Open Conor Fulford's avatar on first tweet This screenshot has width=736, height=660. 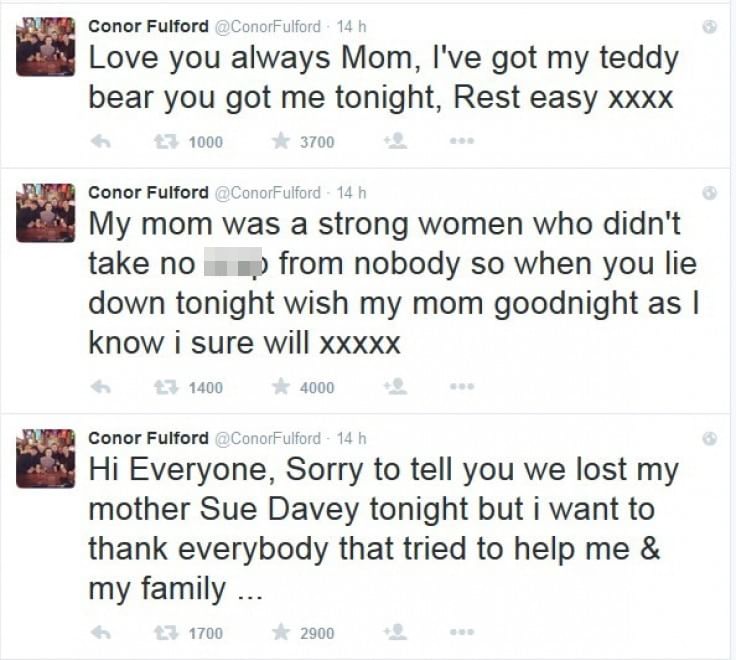[46, 47]
